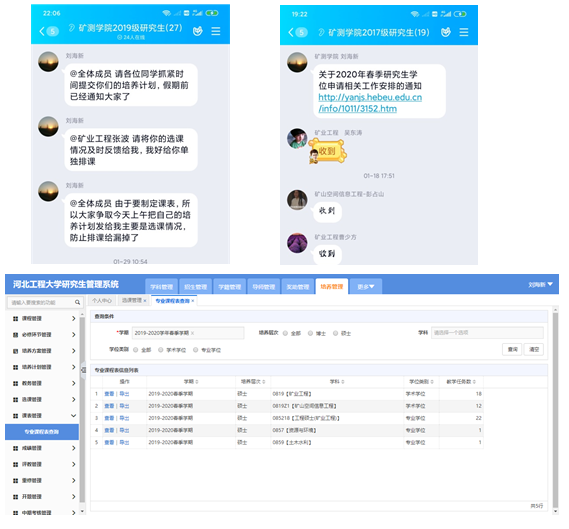Open the 学科 dropdown selector

[487, 333]
